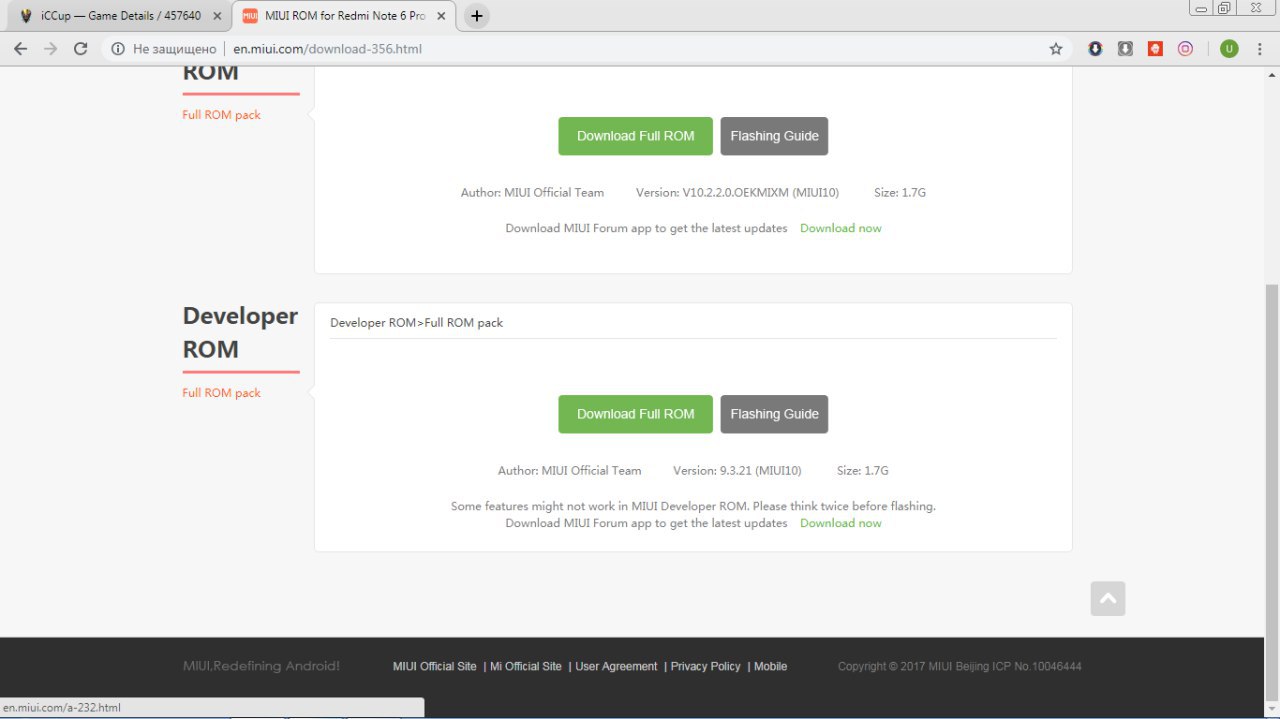Open Mobile footer link
Image resolution: width=1280 pixels, height=719 pixels.
pyautogui.click(x=770, y=666)
